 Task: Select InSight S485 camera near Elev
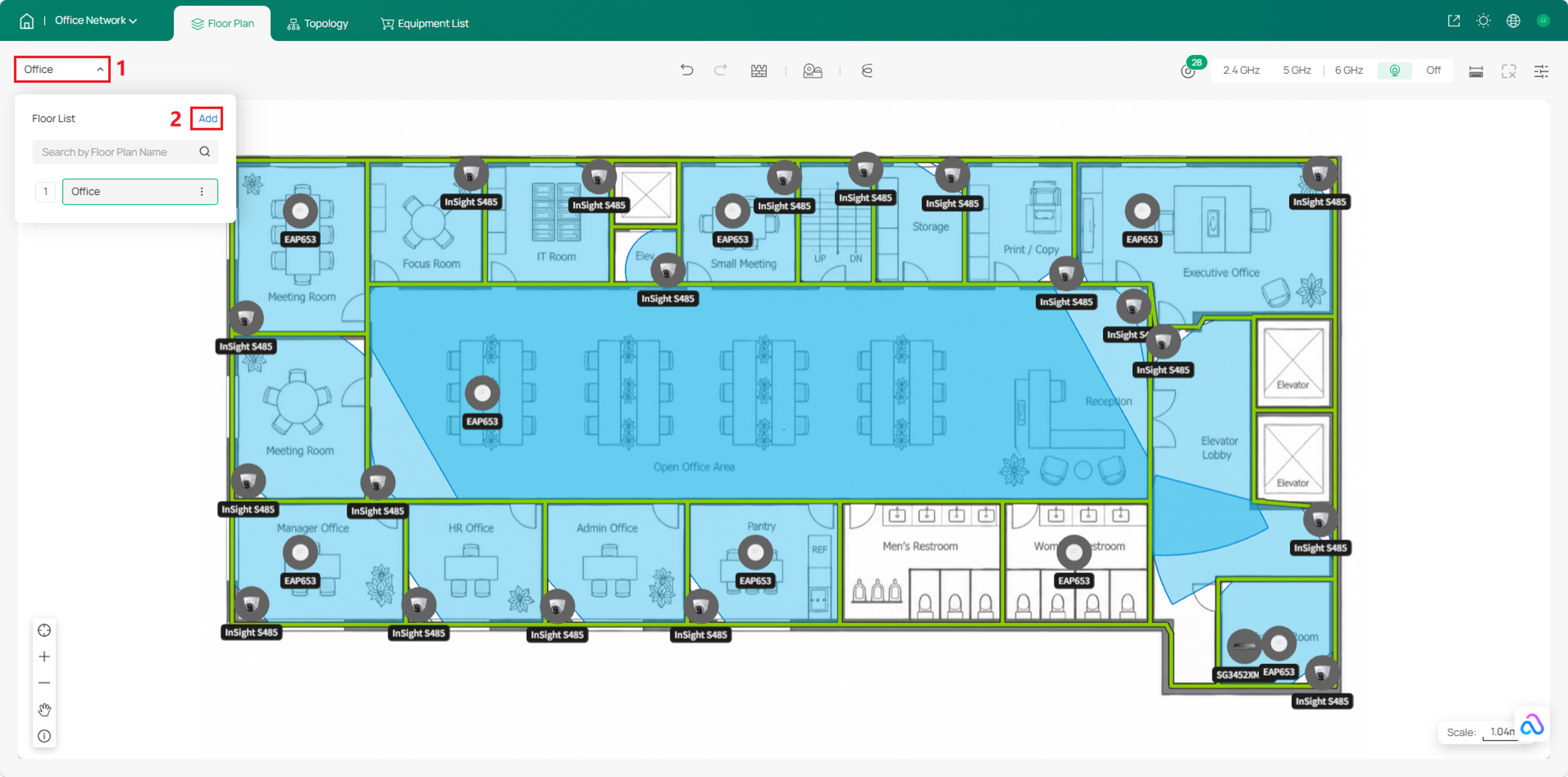tap(668, 271)
